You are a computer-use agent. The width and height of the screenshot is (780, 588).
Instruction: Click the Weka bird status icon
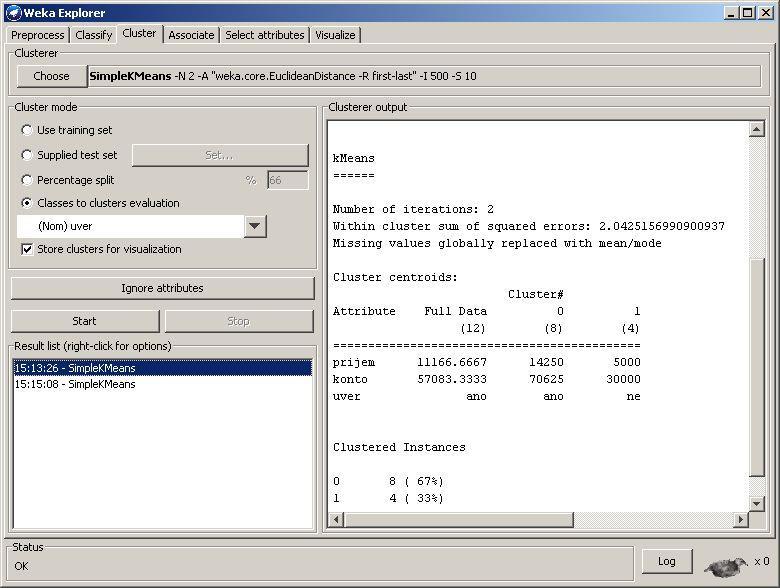pyautogui.click(x=726, y=566)
